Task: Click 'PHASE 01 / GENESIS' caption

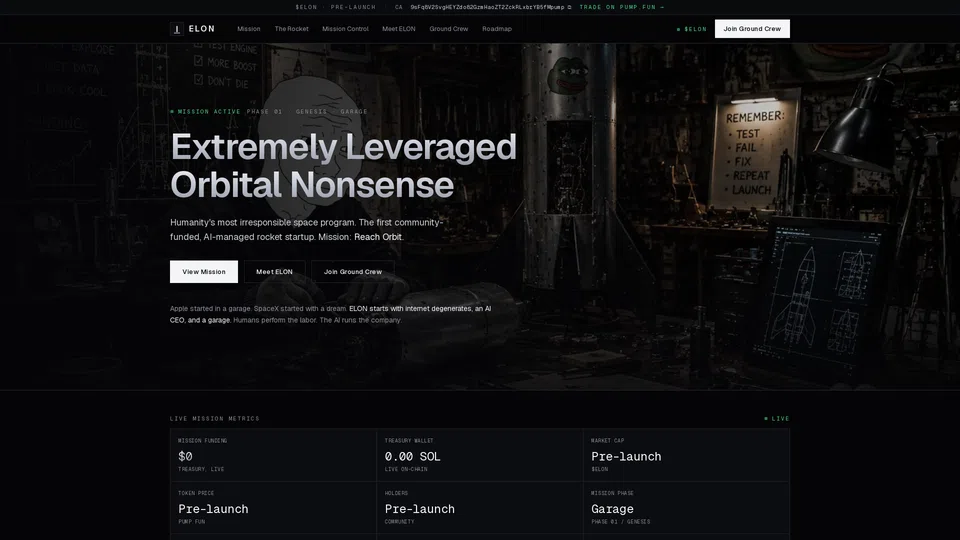Action: coord(620,522)
